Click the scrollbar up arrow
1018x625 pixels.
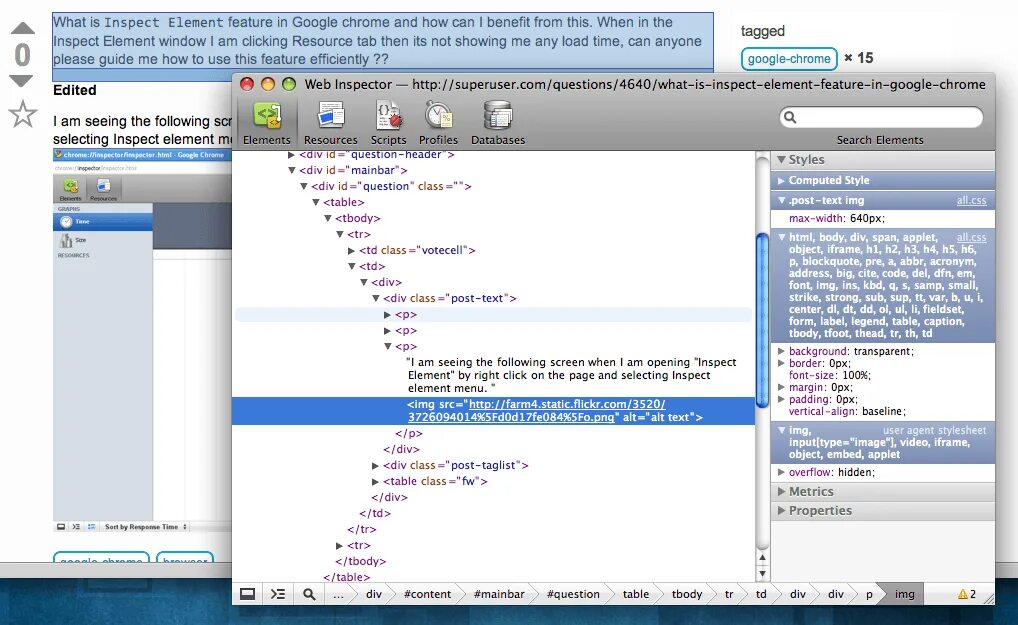pos(763,558)
